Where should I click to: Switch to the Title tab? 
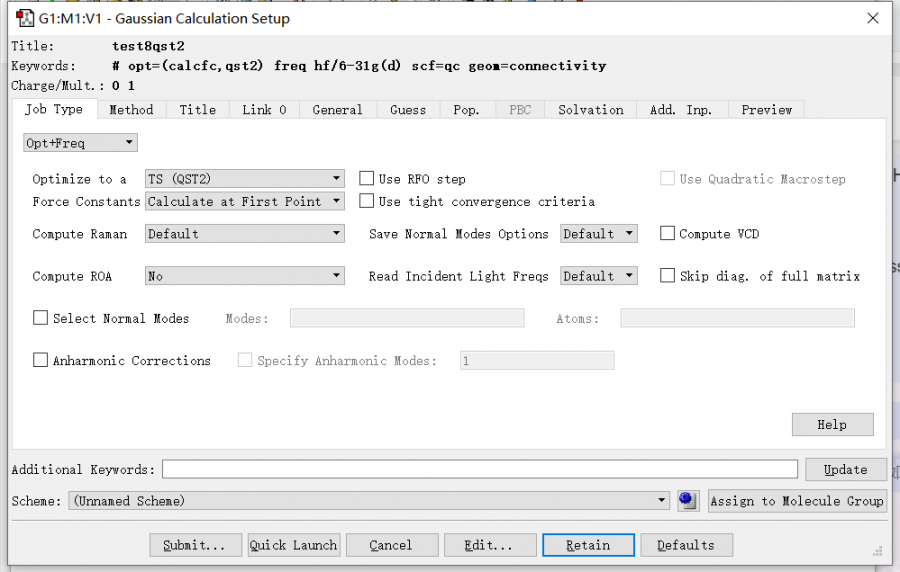tap(198, 110)
